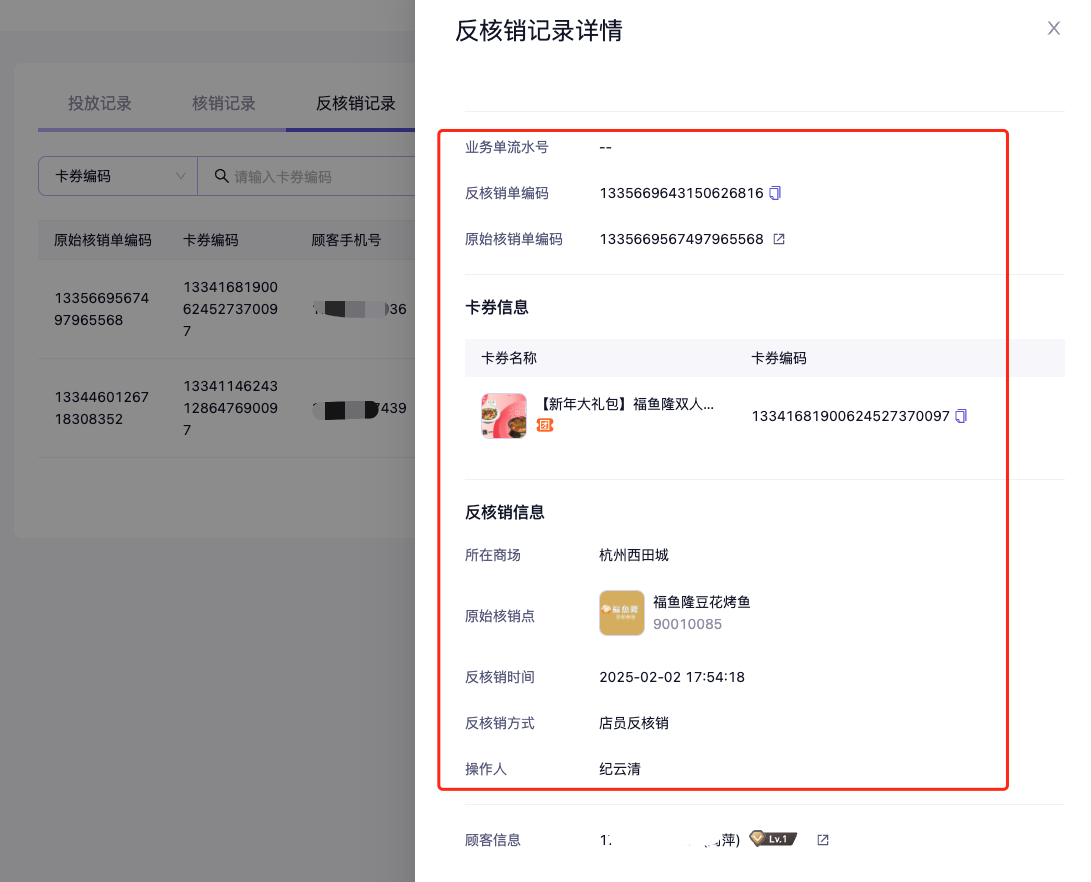Copy the 卡券编码 in 卡券信息 table
The height and width of the screenshot is (882, 1091).
(961, 416)
